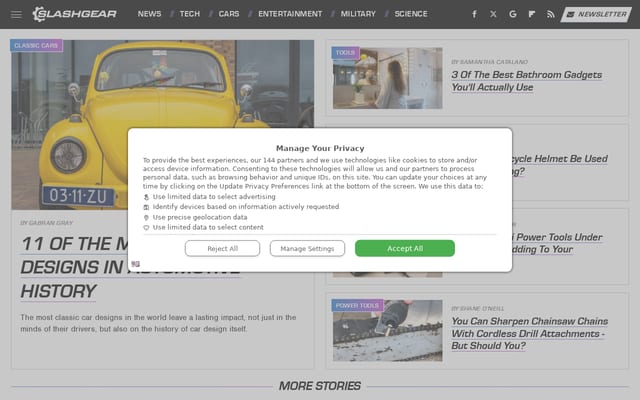Open the 'Helmet Be Used' article headline
640x400 pixels.
tap(560, 165)
